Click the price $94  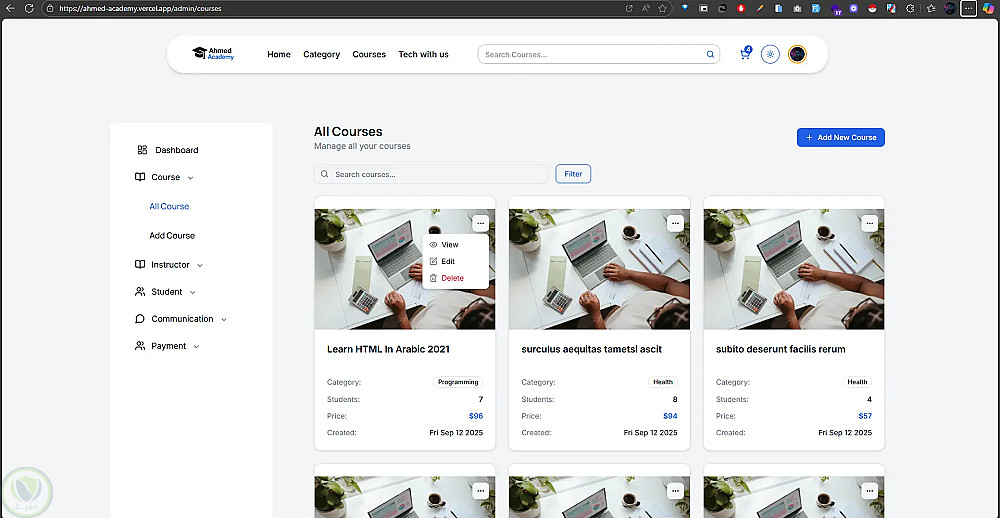click(x=670, y=416)
